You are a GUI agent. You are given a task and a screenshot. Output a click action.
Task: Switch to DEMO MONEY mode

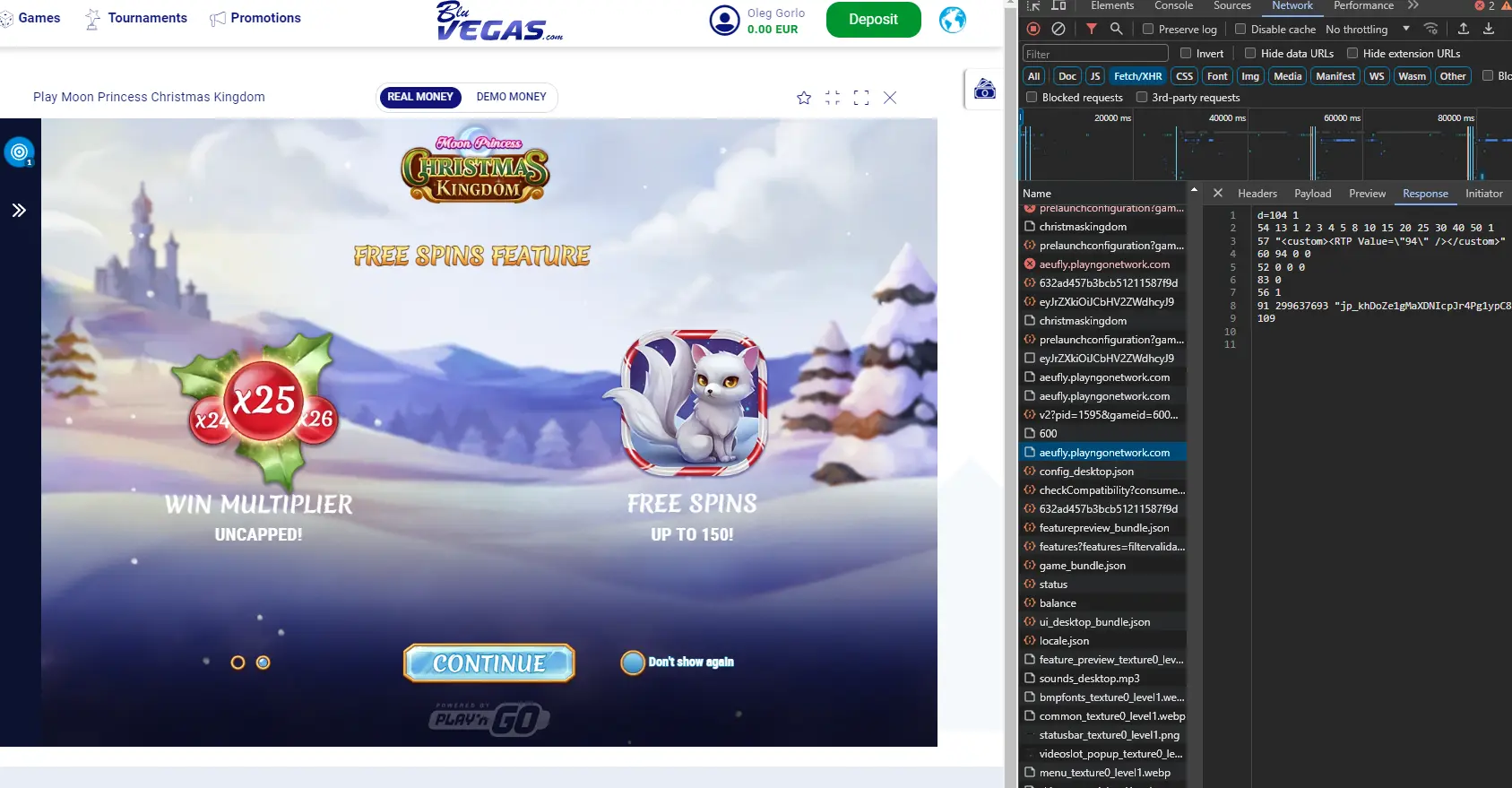coord(511,97)
